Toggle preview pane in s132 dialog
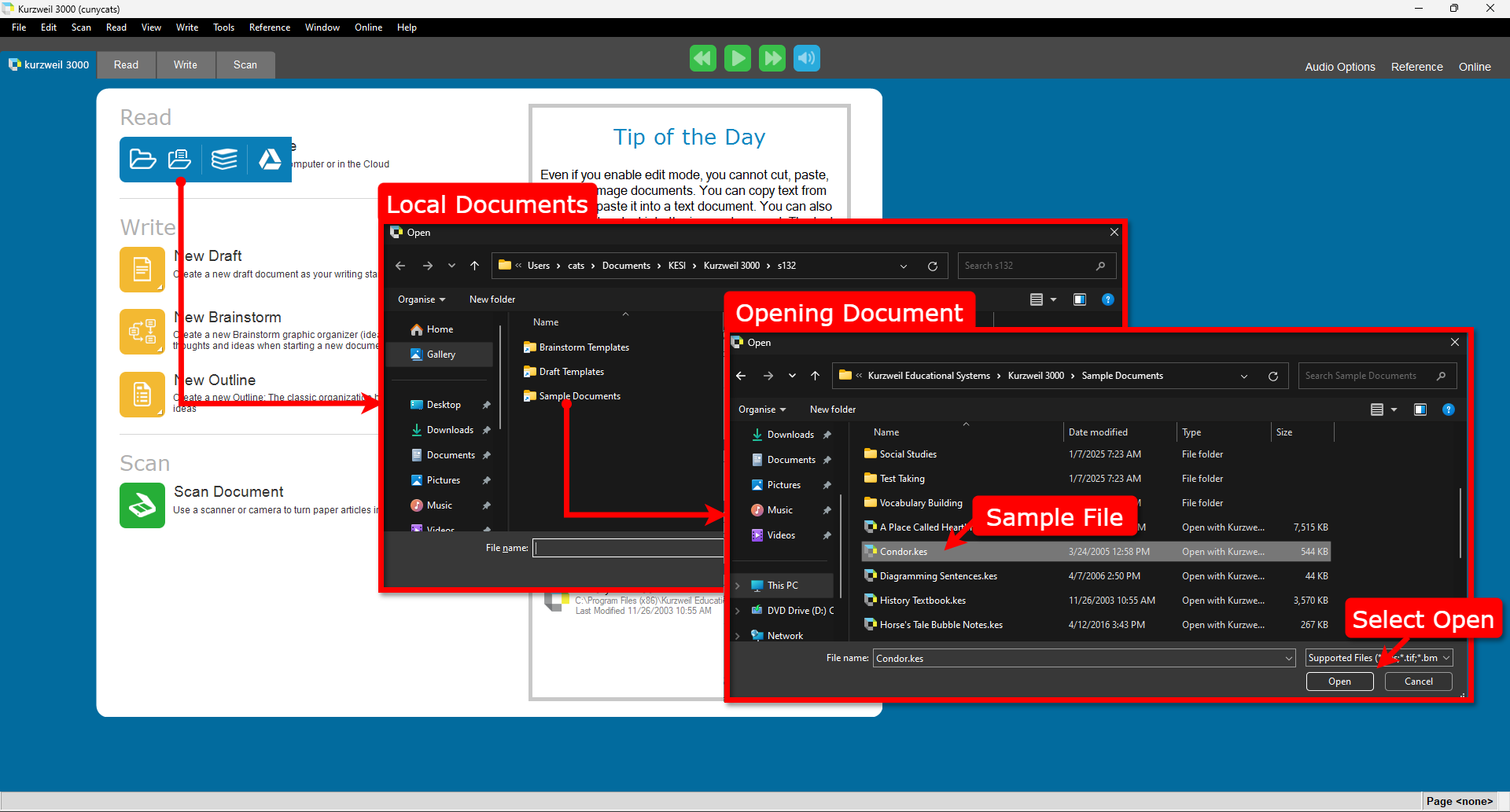 point(1080,299)
